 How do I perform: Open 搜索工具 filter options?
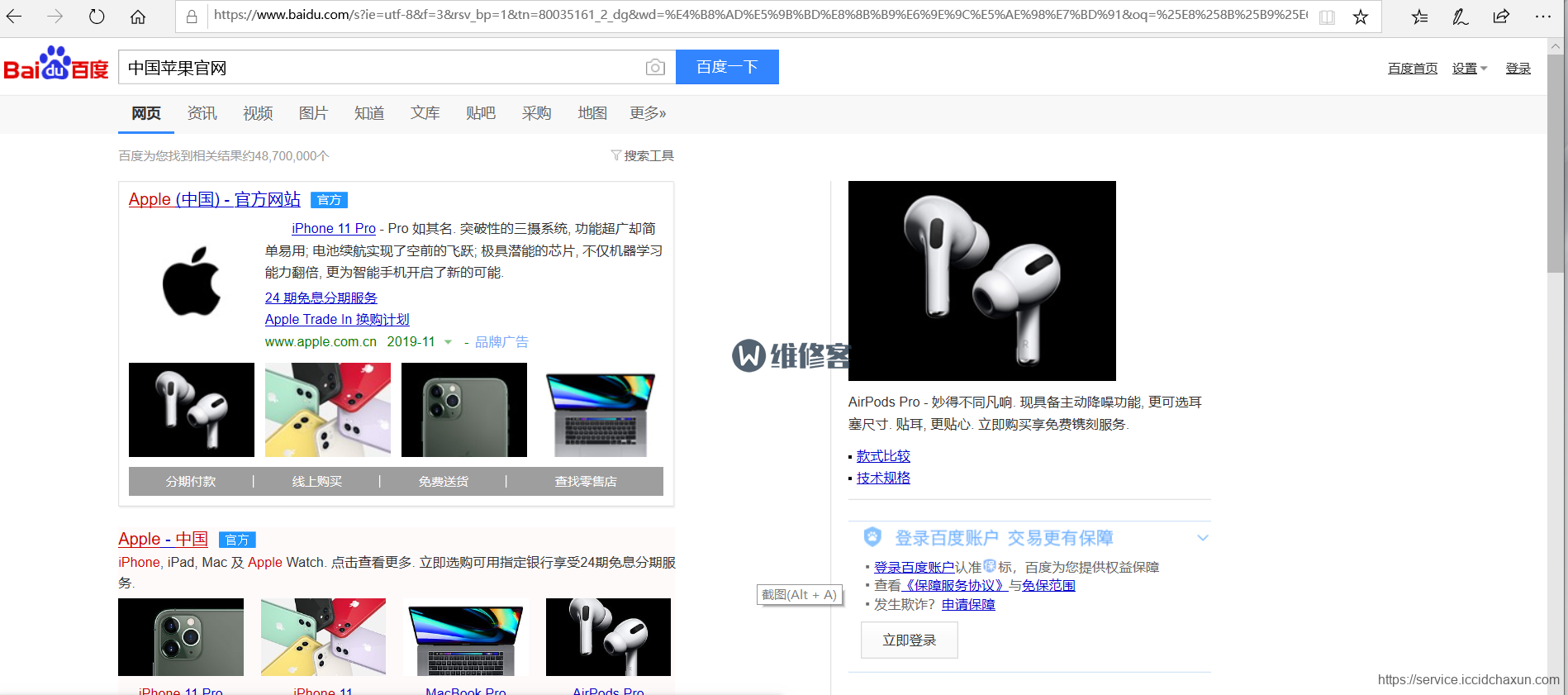coord(649,155)
